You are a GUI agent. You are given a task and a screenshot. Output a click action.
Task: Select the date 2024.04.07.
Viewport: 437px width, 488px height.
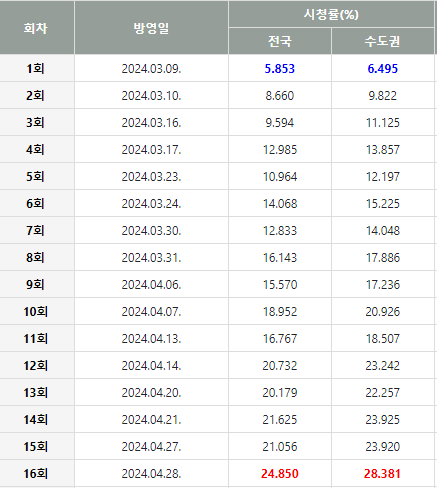(x=151, y=312)
